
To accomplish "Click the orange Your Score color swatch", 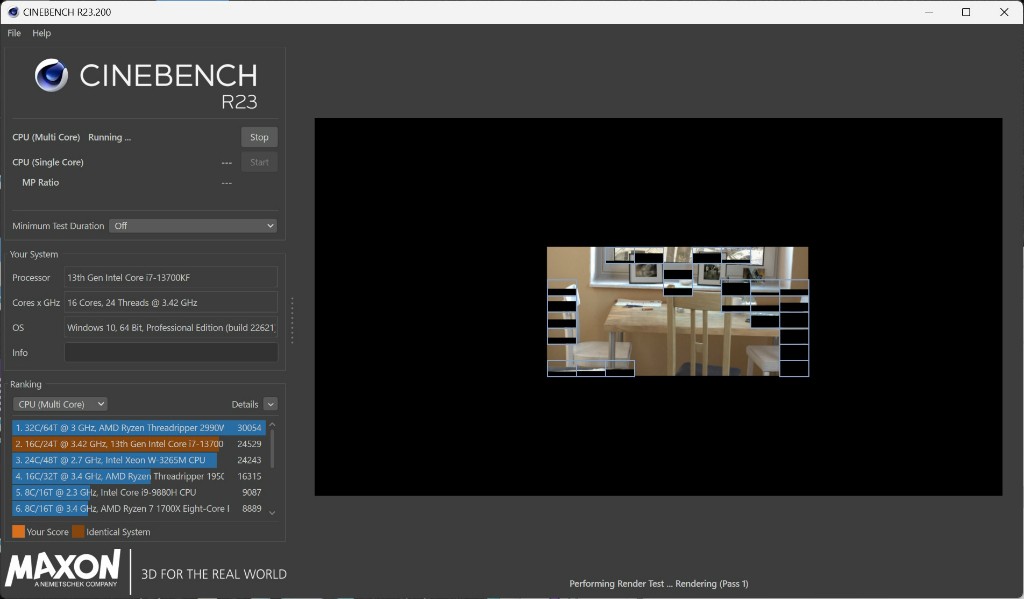I will coord(18,532).
